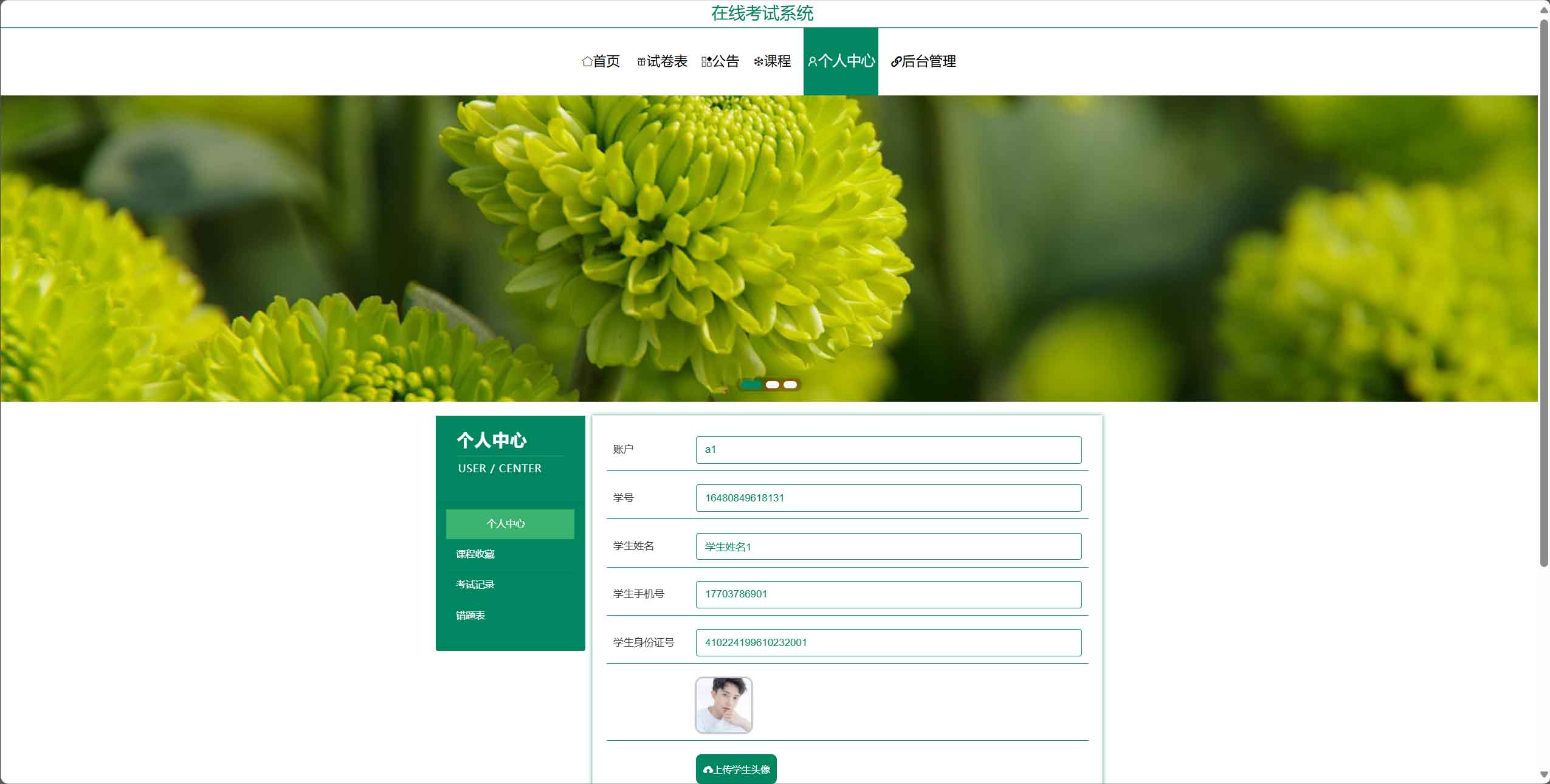
Task: Open the 课程 navigation item
Action: pyautogui.click(x=773, y=61)
